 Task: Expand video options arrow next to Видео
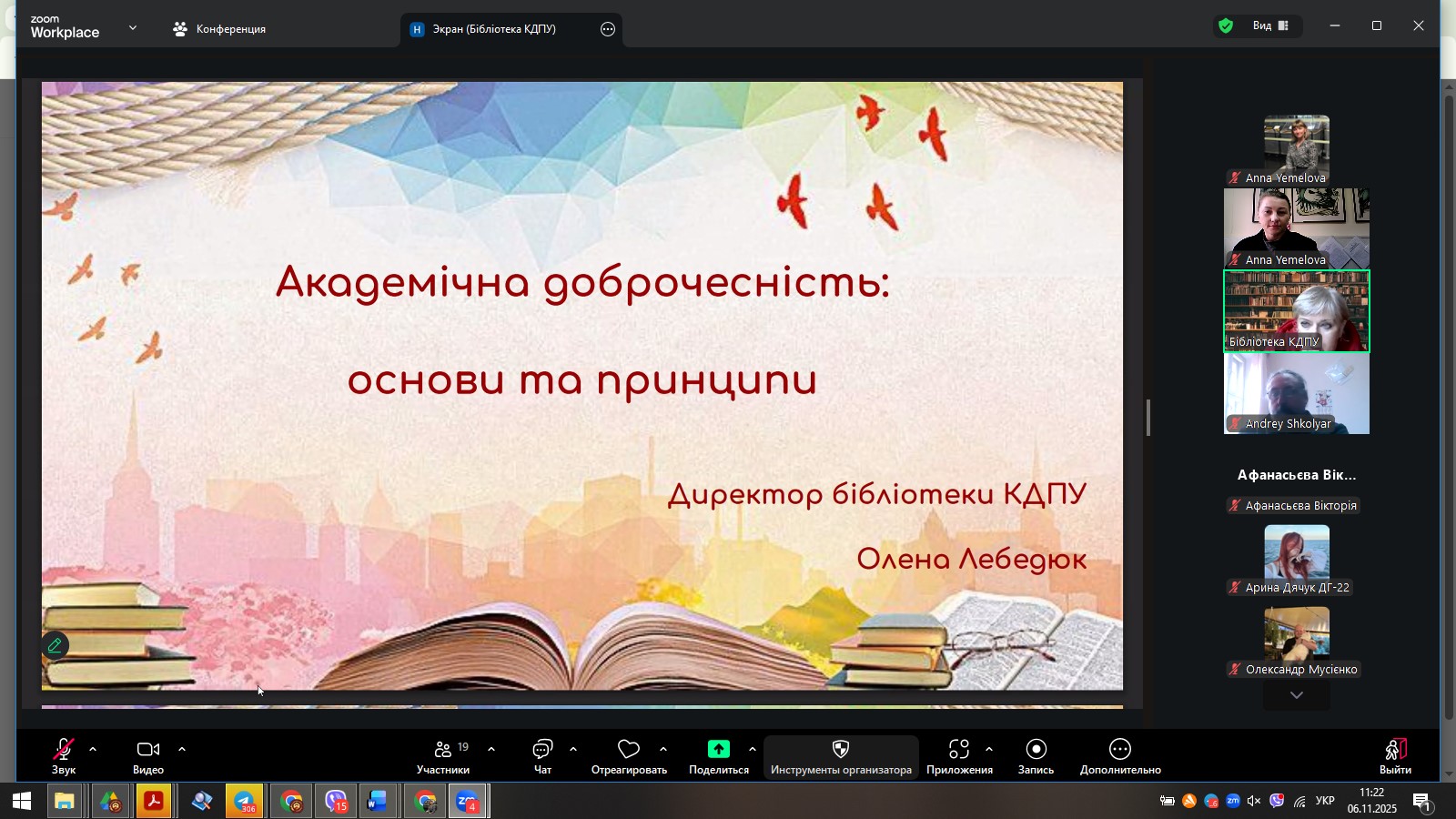click(182, 750)
